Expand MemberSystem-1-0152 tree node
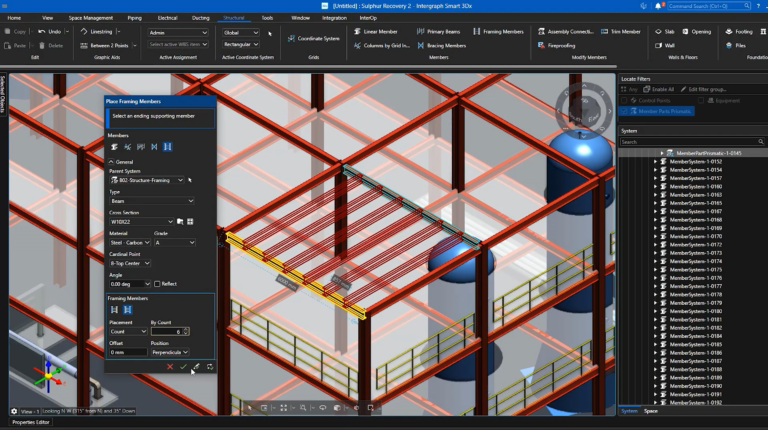768x430 pixels. (655, 162)
